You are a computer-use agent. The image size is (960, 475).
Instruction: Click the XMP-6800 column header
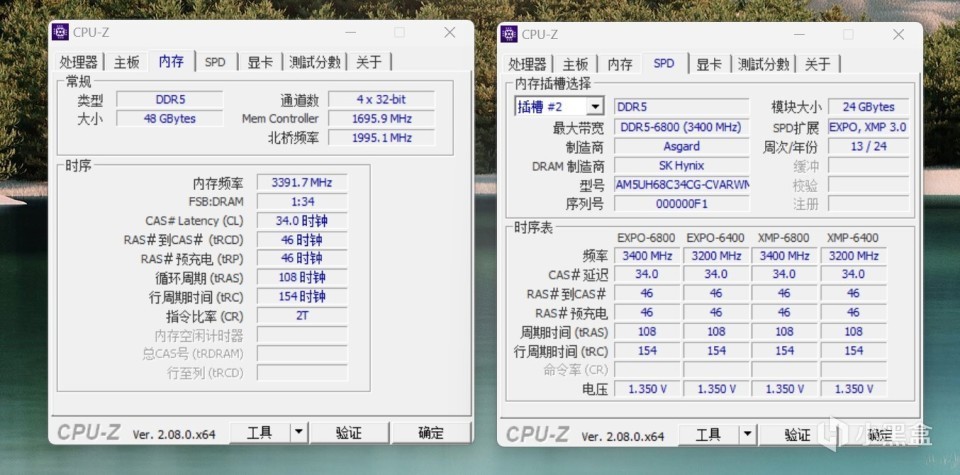(x=784, y=238)
